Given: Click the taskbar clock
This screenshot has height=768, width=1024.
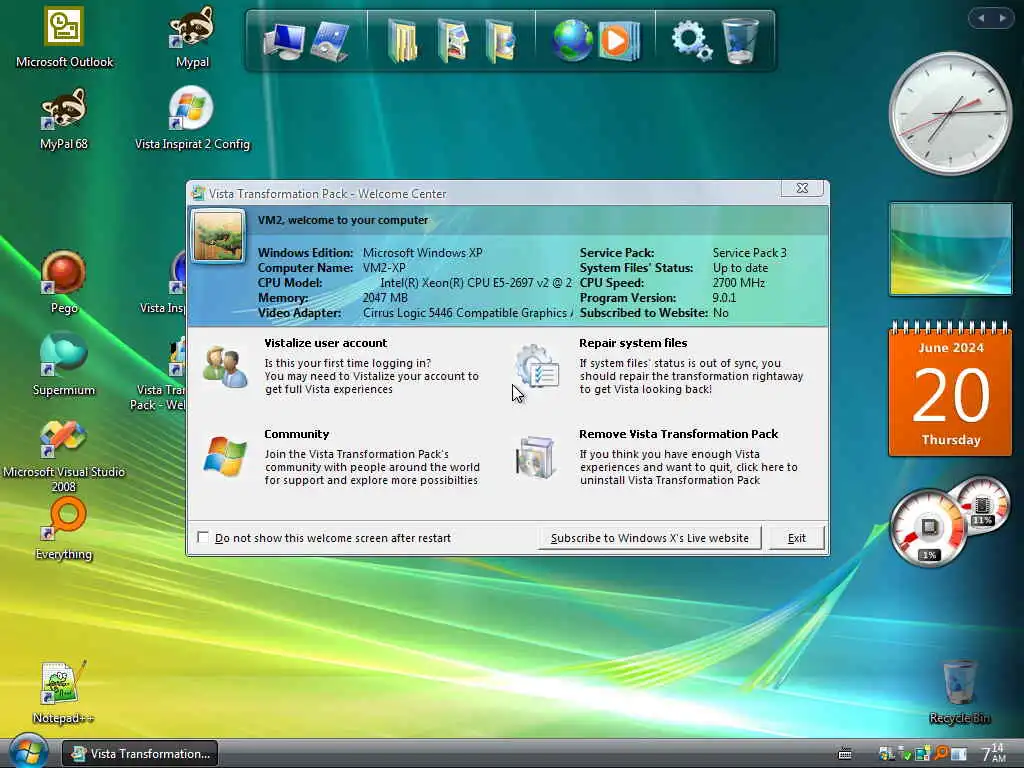Looking at the screenshot, I should tap(993, 754).
